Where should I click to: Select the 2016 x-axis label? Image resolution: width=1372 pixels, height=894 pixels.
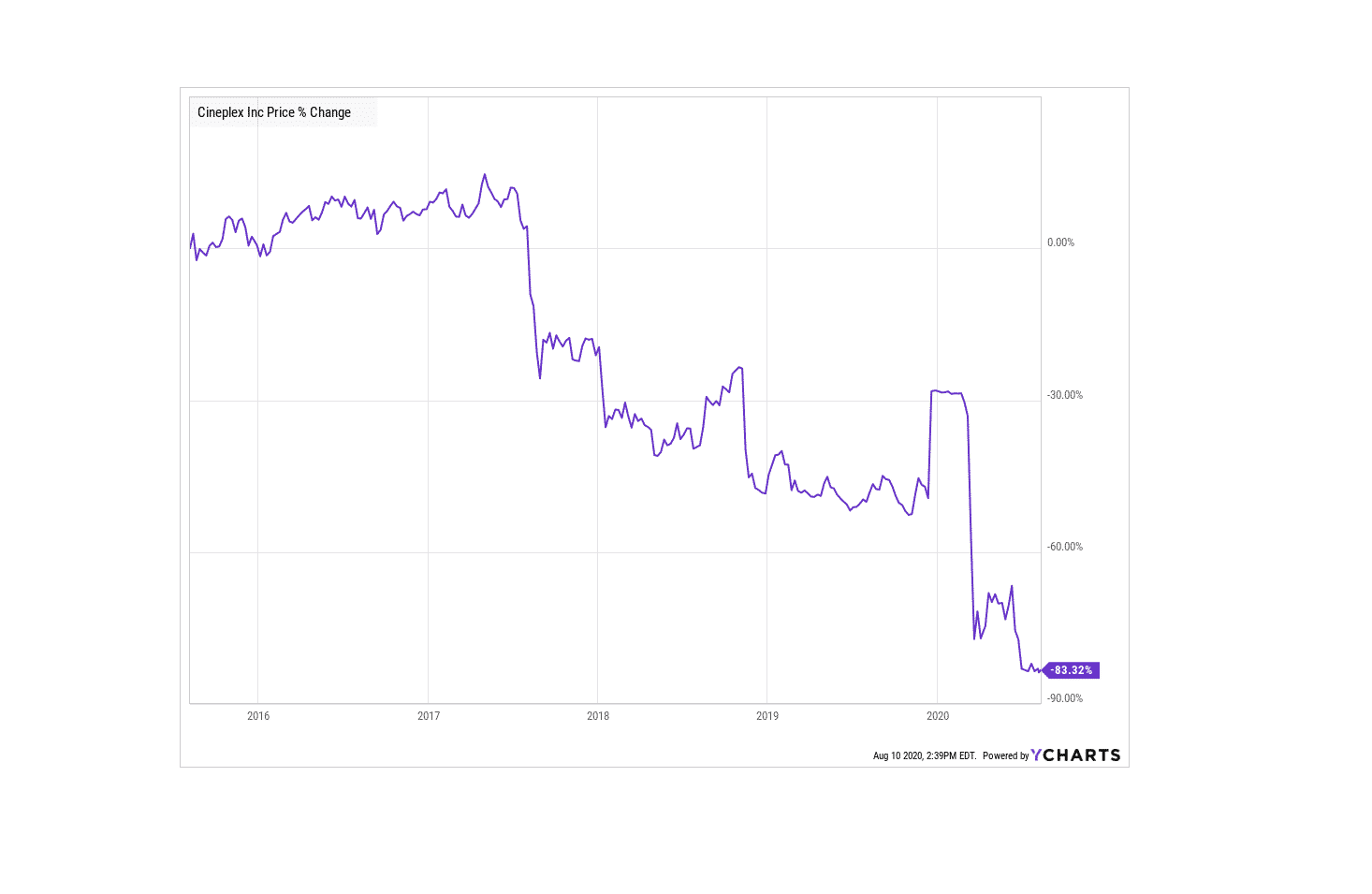(258, 716)
